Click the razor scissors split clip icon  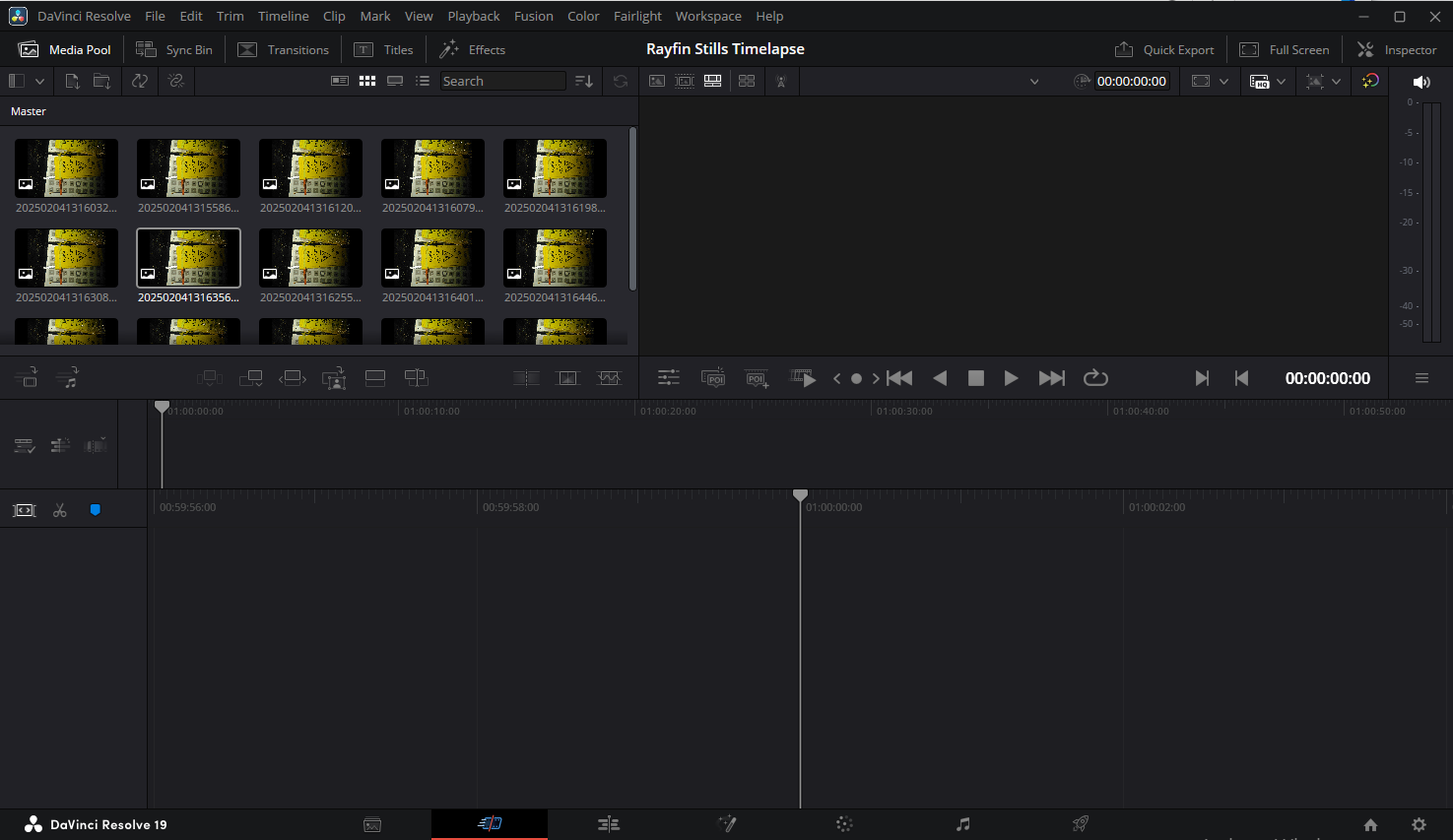(x=60, y=510)
